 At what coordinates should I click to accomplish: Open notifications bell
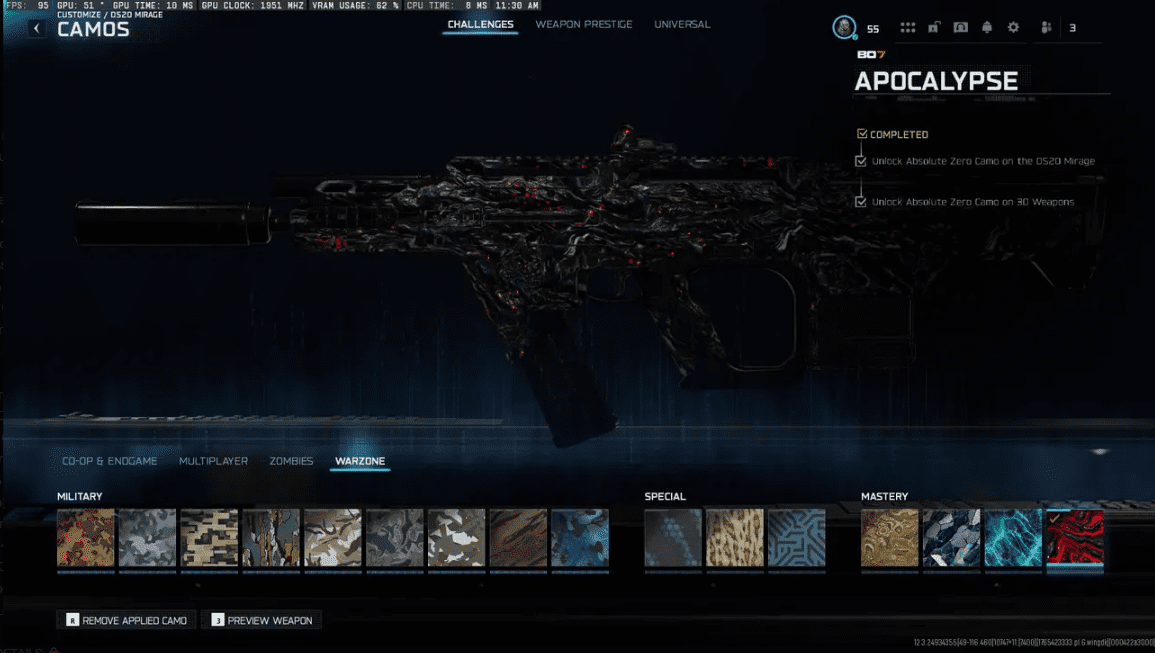[987, 28]
